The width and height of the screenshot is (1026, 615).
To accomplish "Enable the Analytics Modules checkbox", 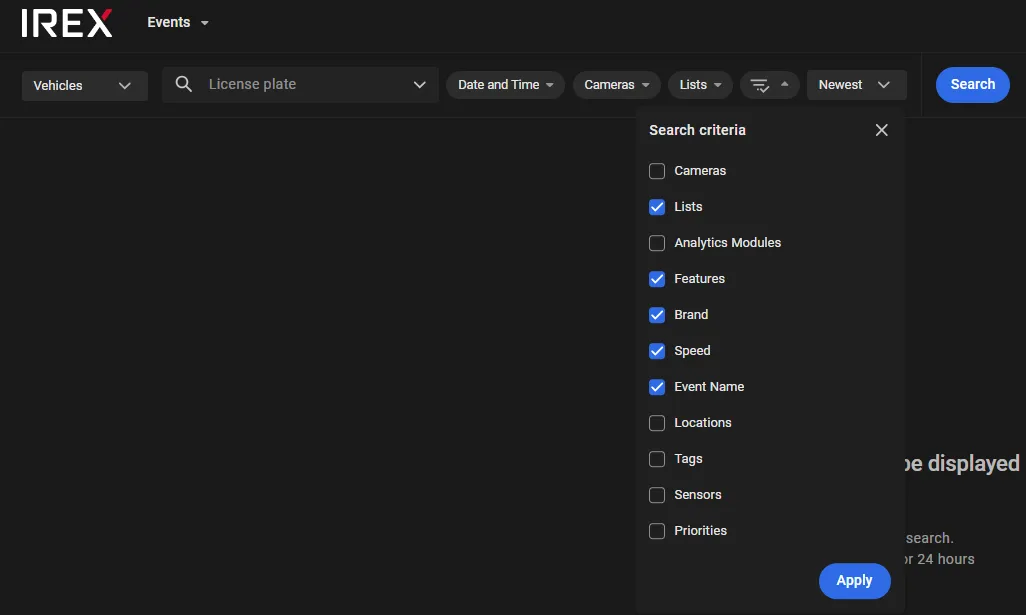I will (657, 243).
